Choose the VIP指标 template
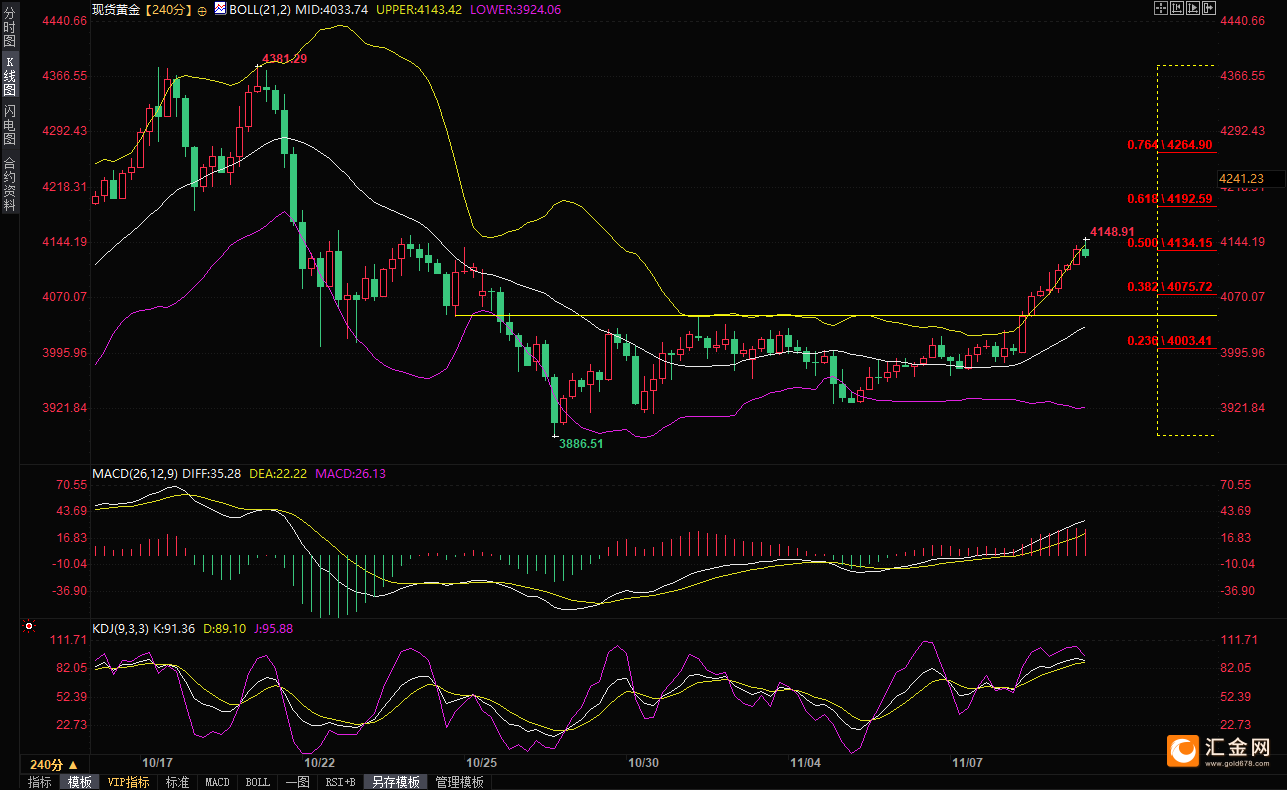 [x=129, y=782]
